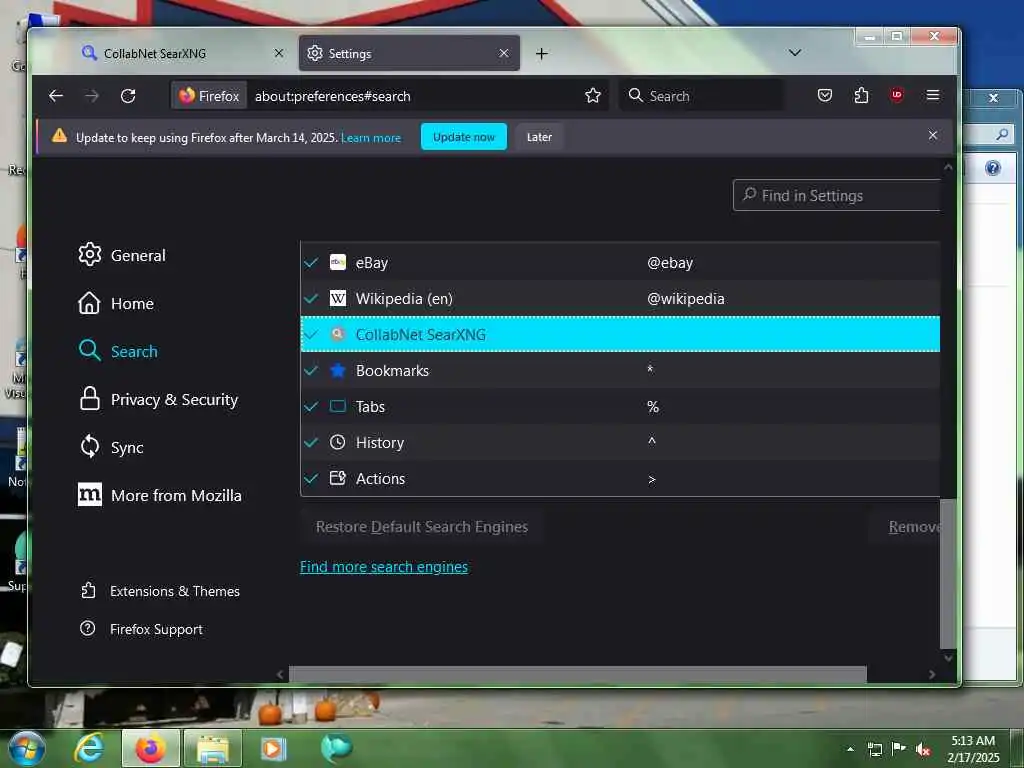Image resolution: width=1024 pixels, height=768 pixels.
Task: Click the vertical scrollbar thumb
Action: (948, 573)
